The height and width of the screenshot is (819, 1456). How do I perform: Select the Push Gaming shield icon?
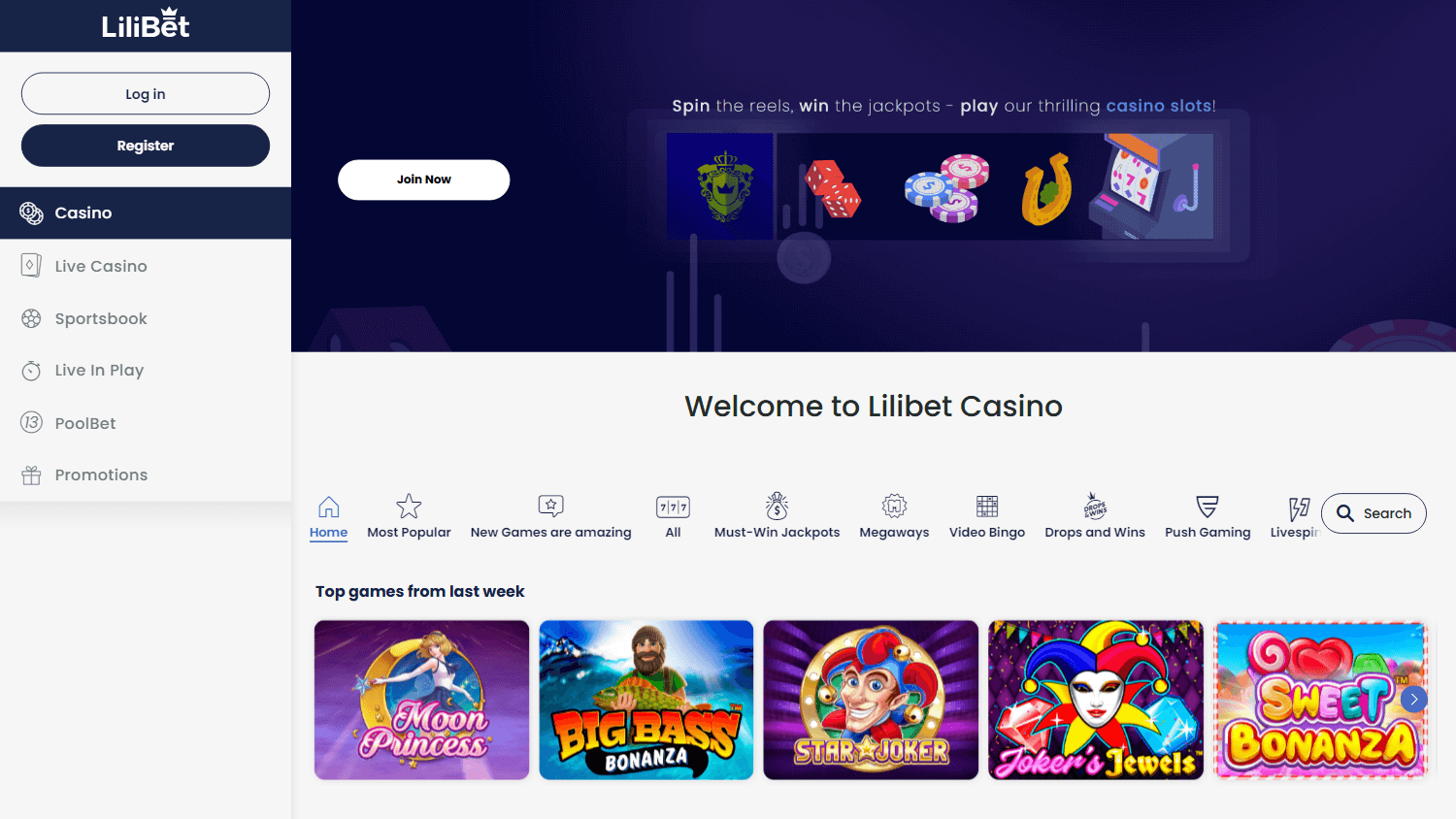click(x=1208, y=507)
